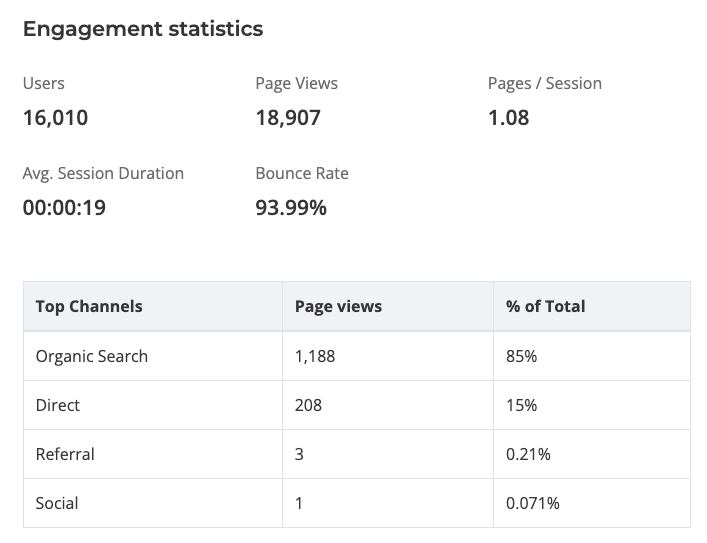Viewport: 707px width, 543px height.
Task: Select the Direct channel row
Action: click(x=57, y=405)
